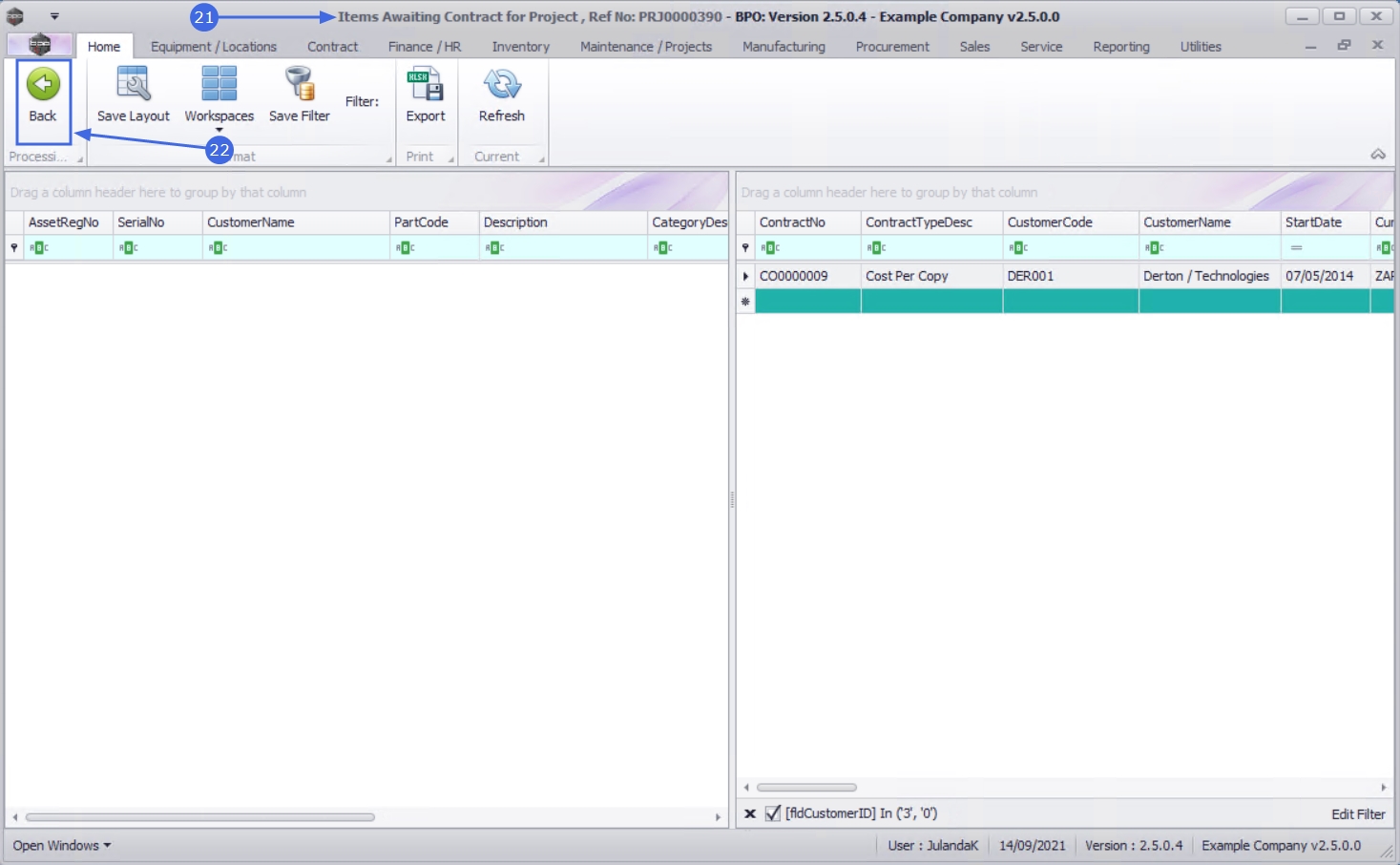Click the AssetRegNo filter row cell

click(69, 248)
